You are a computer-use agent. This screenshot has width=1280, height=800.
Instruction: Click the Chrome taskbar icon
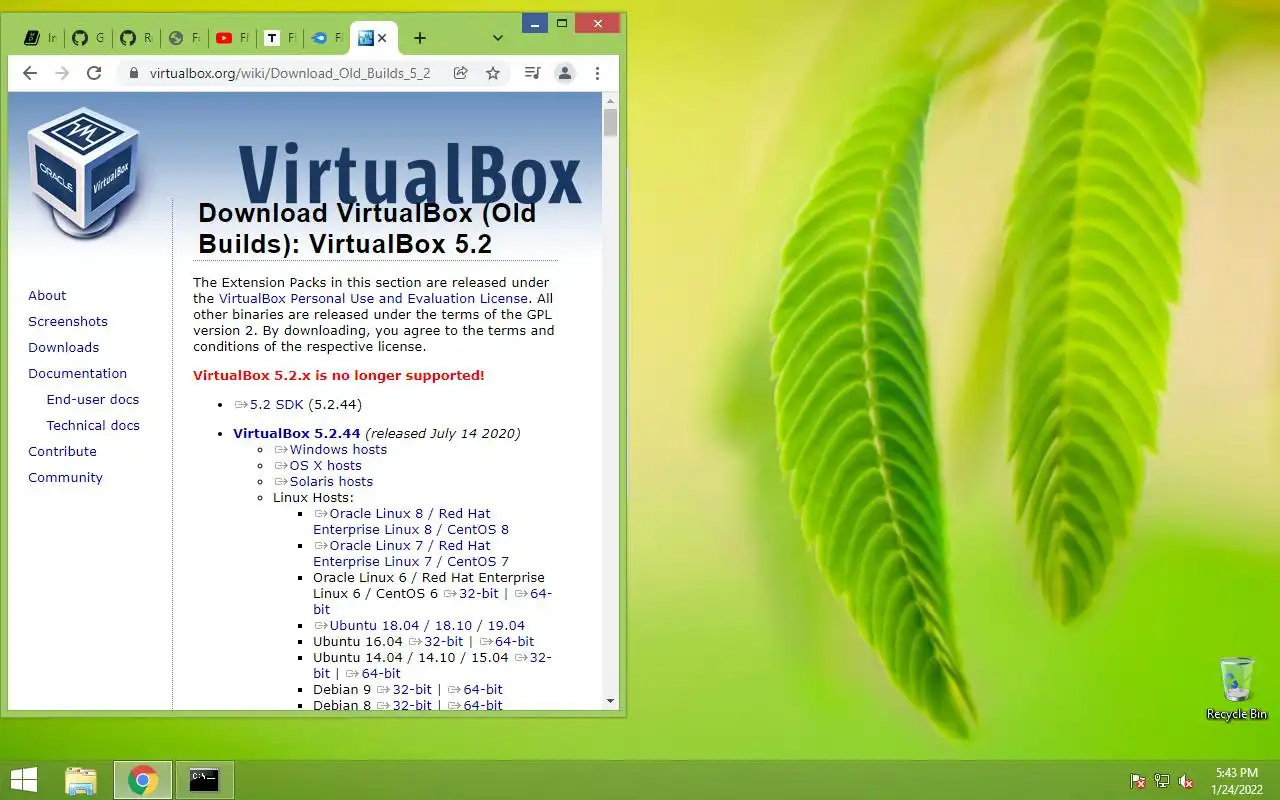(x=143, y=780)
